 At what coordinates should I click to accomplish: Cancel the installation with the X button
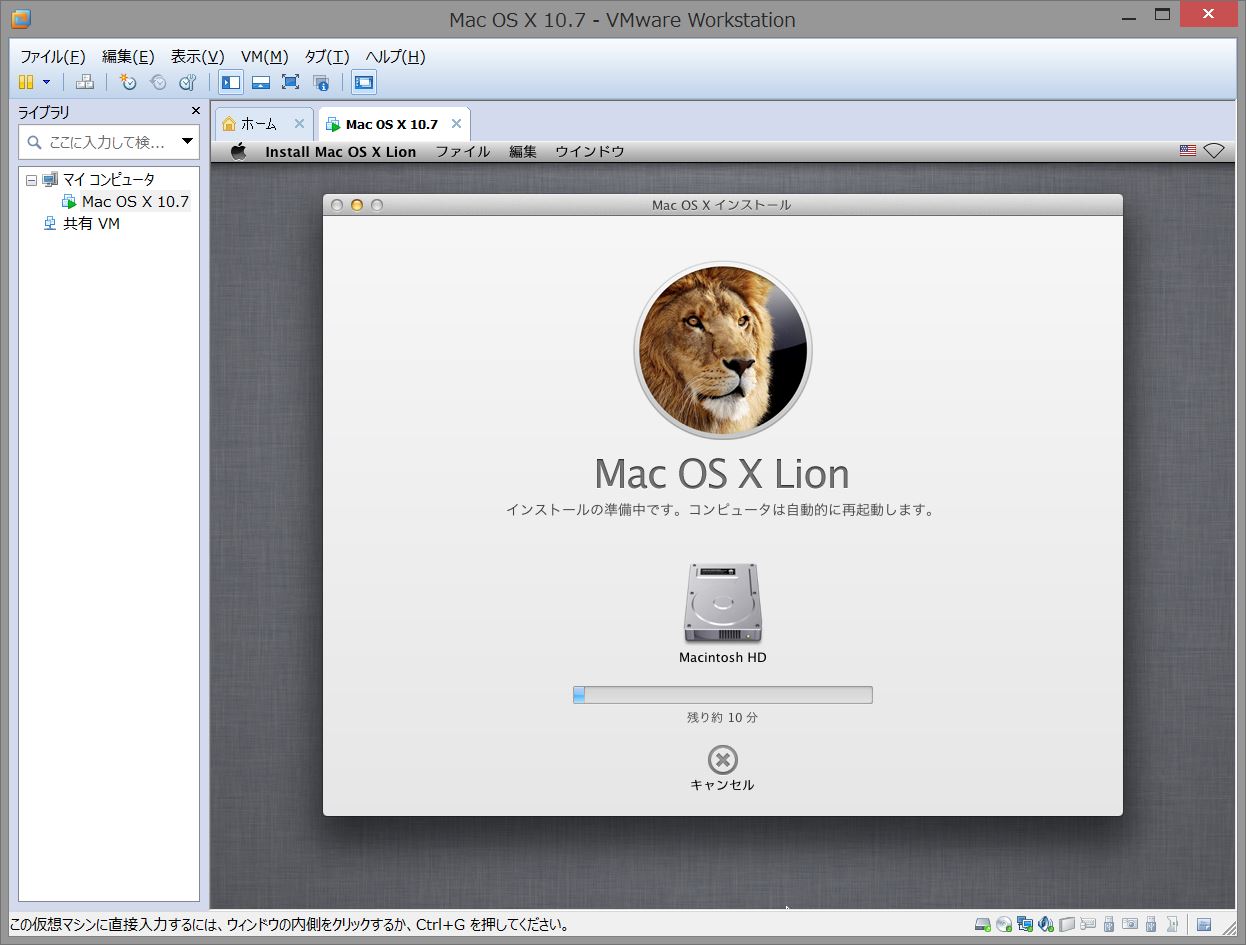pos(723,760)
